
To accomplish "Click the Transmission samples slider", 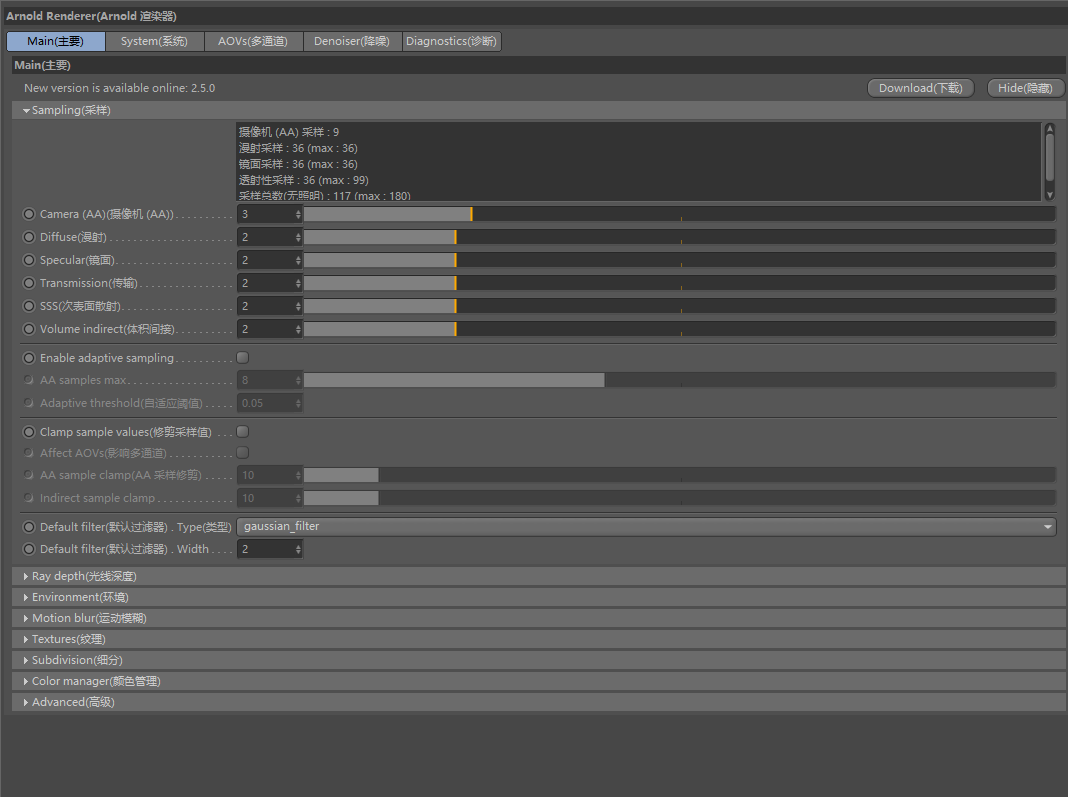I will click(680, 283).
